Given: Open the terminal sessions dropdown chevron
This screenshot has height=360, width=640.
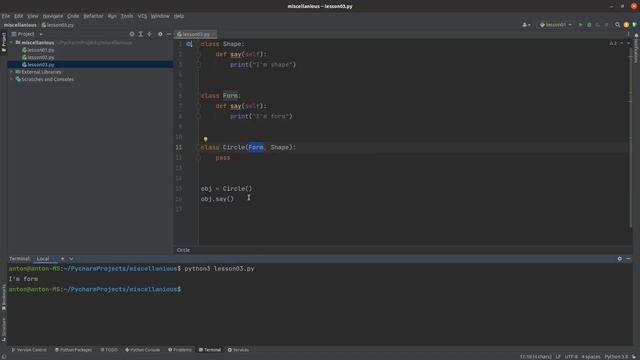Looking at the screenshot, I should 71,259.
